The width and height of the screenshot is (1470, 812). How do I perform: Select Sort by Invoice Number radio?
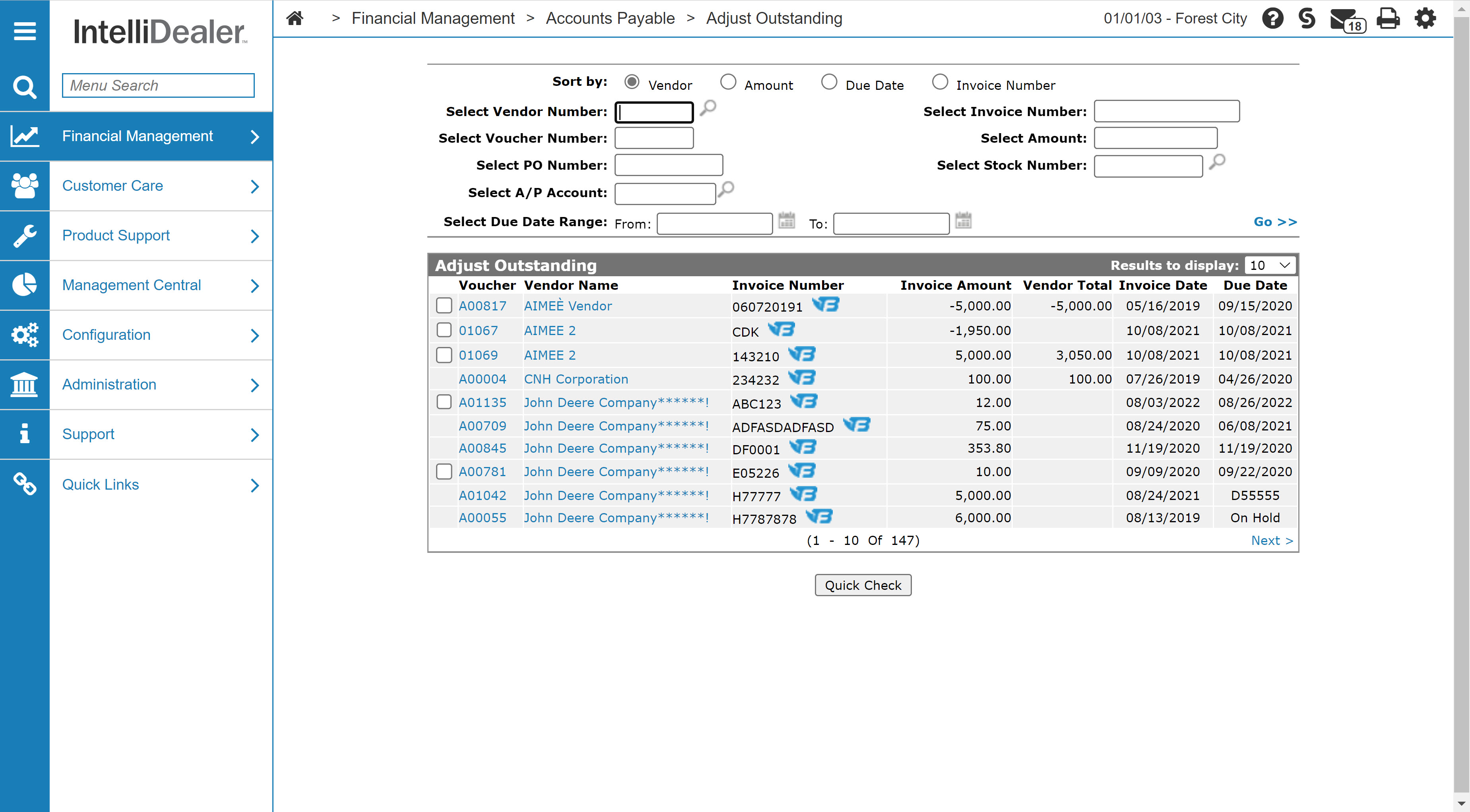(939, 82)
